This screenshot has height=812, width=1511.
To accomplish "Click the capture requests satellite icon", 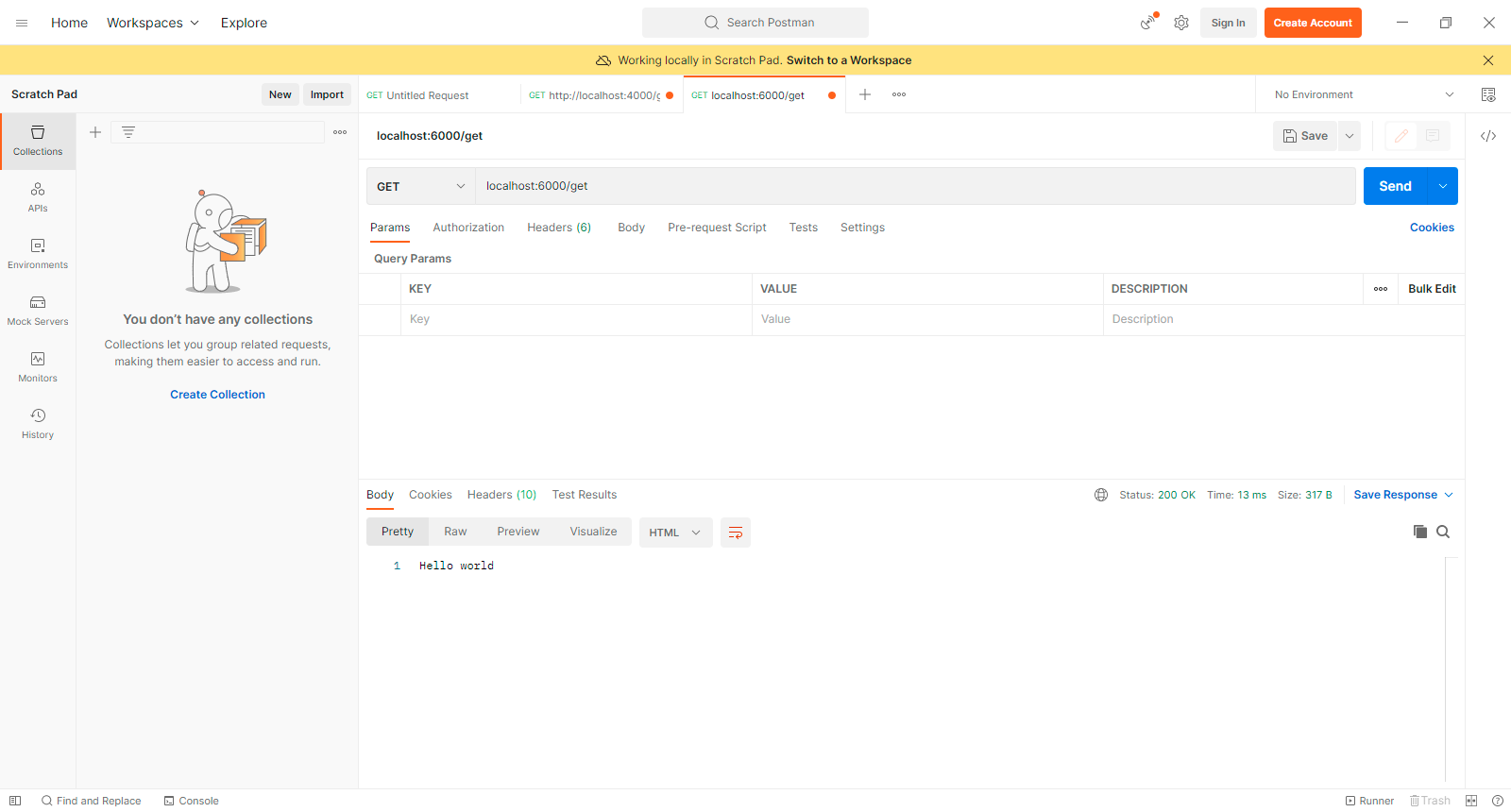I will point(1148,22).
